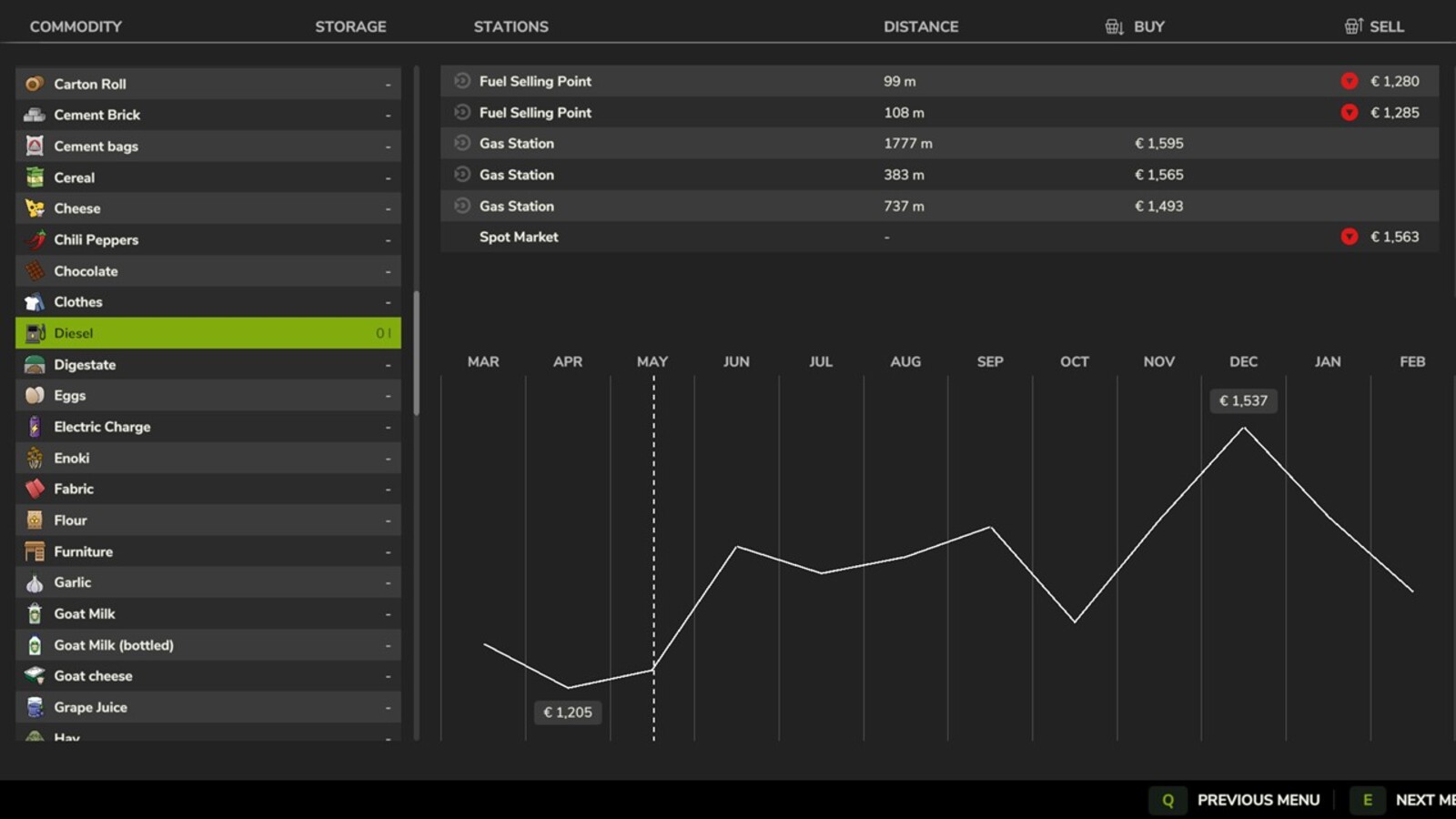The image size is (1456, 819).
Task: Toggle map marker for 737 m Gas Station
Action: [462, 206]
